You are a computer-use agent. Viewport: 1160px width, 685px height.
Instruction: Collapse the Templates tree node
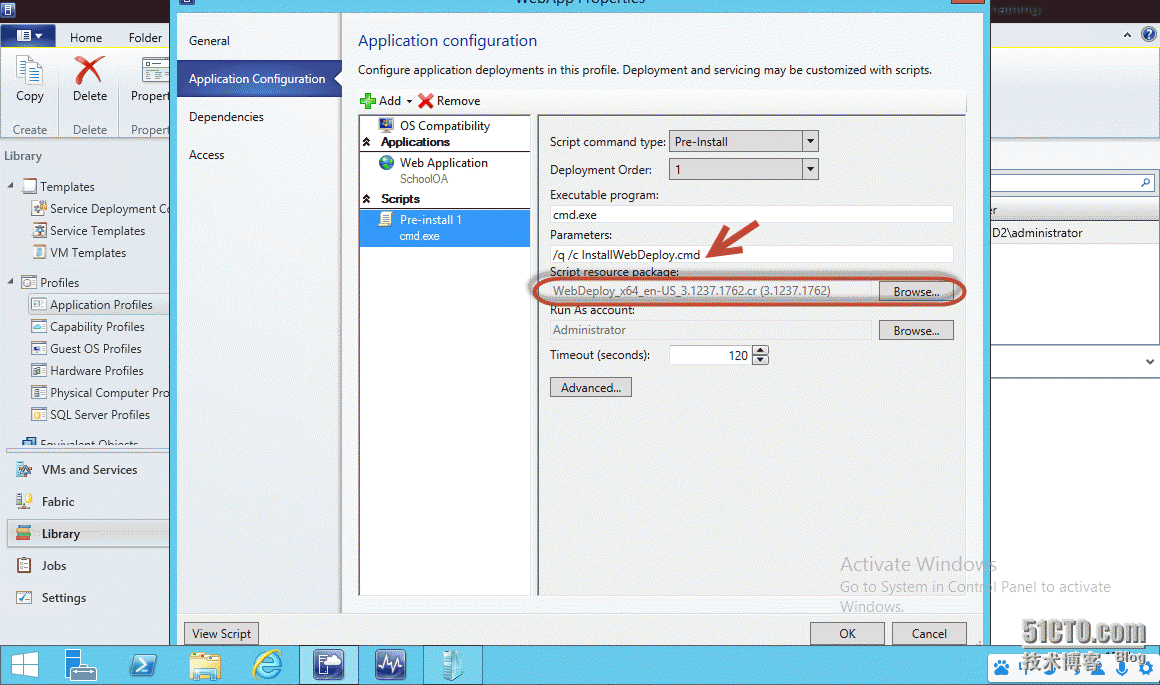[x=10, y=185]
